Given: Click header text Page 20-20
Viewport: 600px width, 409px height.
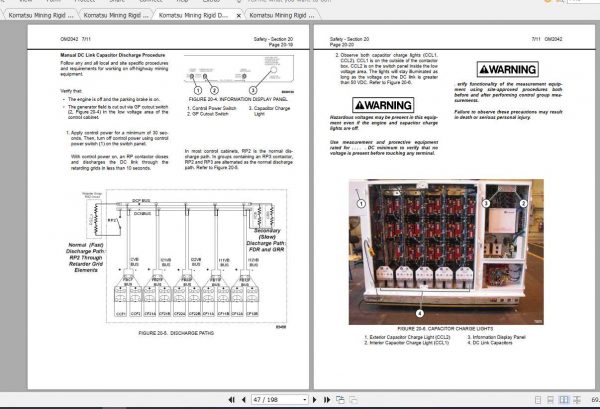Looking at the screenshot, I should tap(342, 45).
